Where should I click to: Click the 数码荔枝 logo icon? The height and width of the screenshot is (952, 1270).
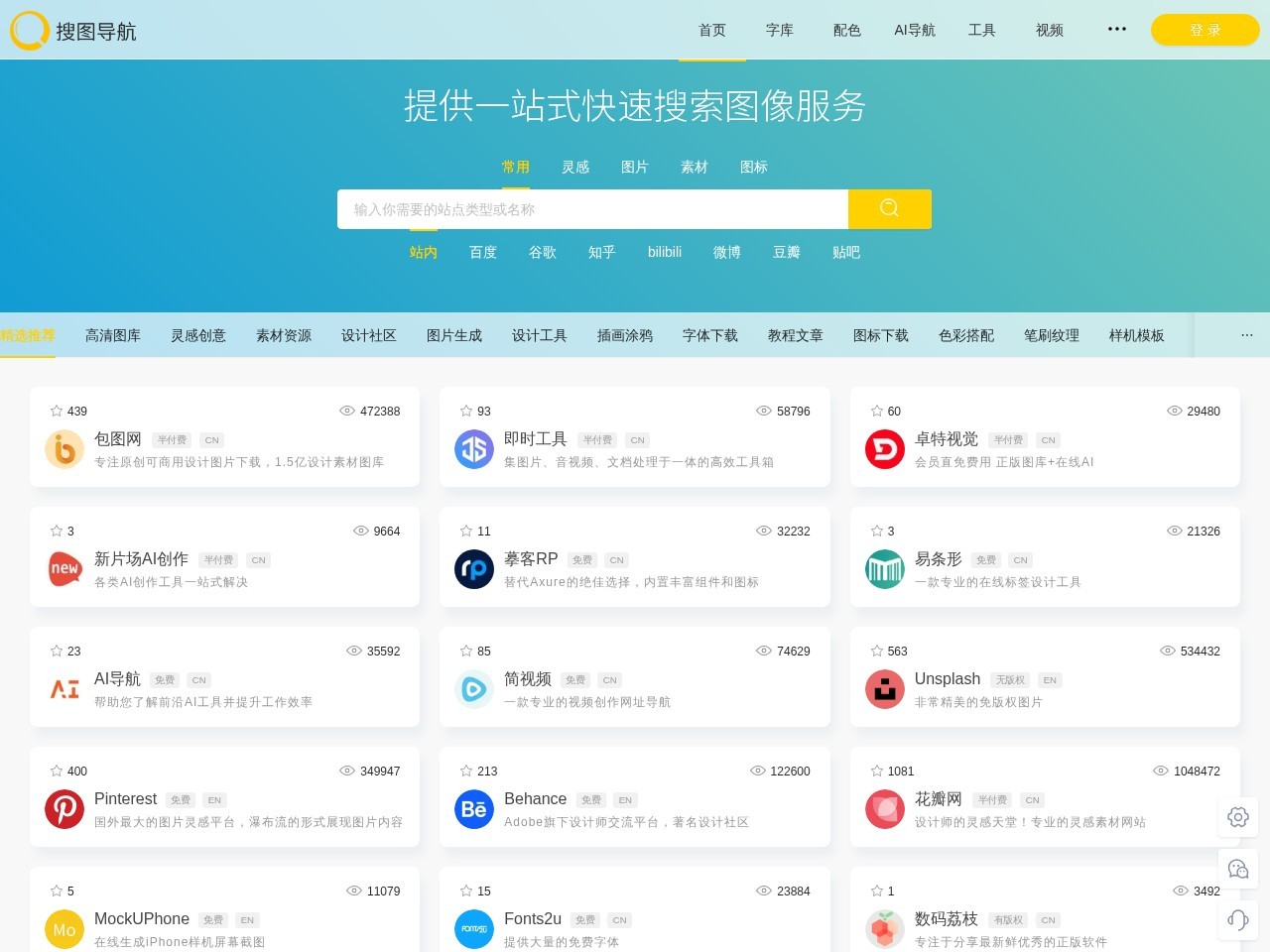(885, 929)
